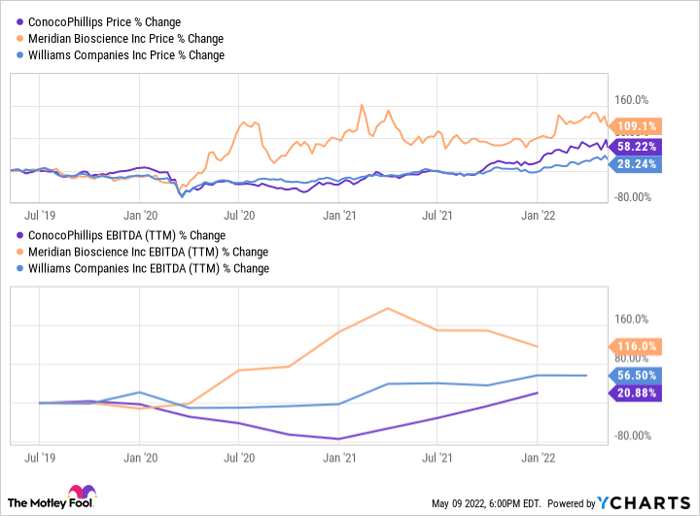Select the 56.50% blue EBITDA value tag

[x=636, y=375]
